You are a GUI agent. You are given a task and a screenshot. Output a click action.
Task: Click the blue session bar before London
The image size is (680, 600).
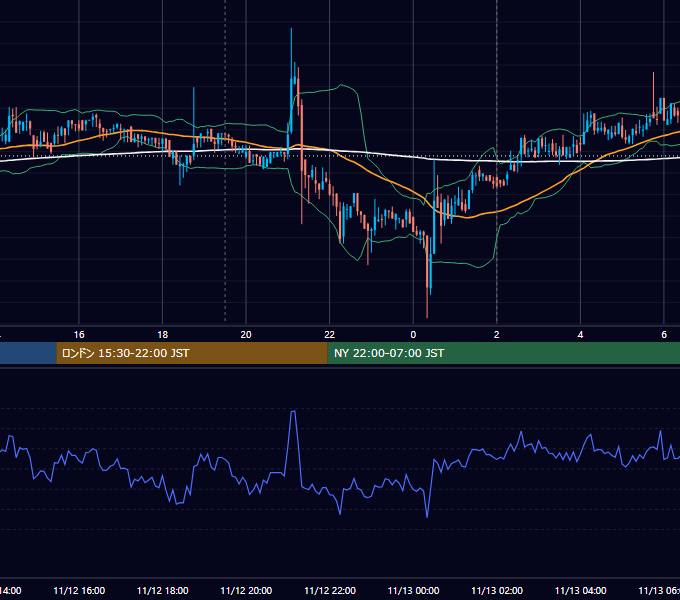(28, 353)
